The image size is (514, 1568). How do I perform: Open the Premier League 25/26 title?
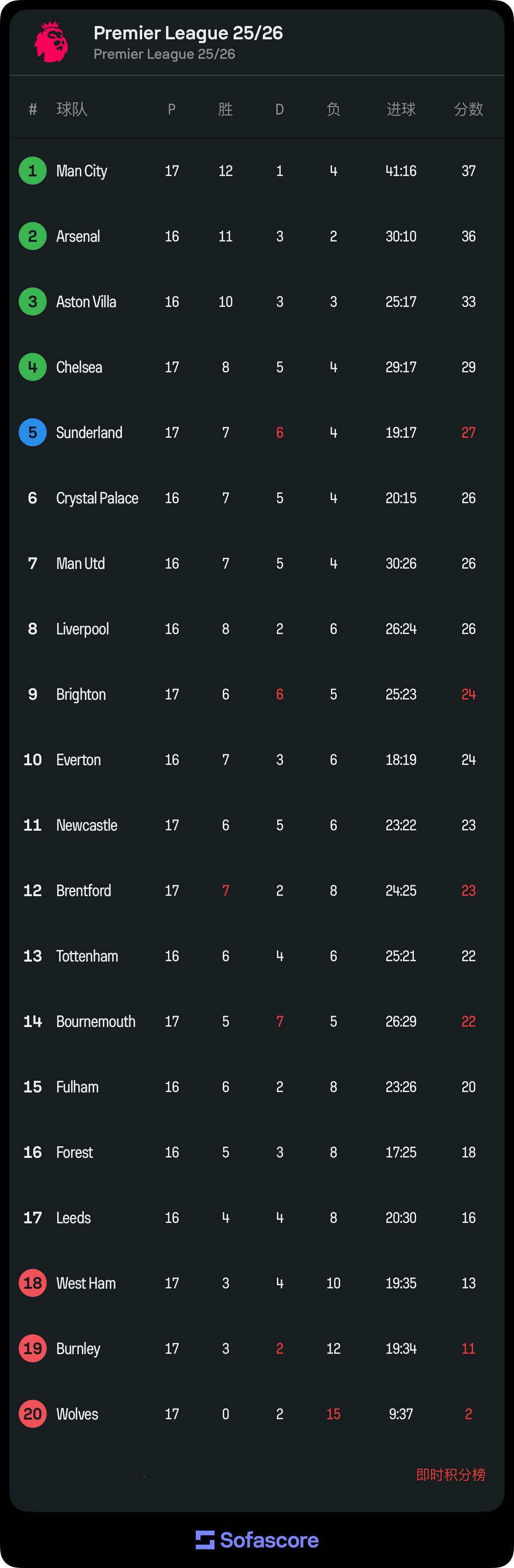(188, 33)
